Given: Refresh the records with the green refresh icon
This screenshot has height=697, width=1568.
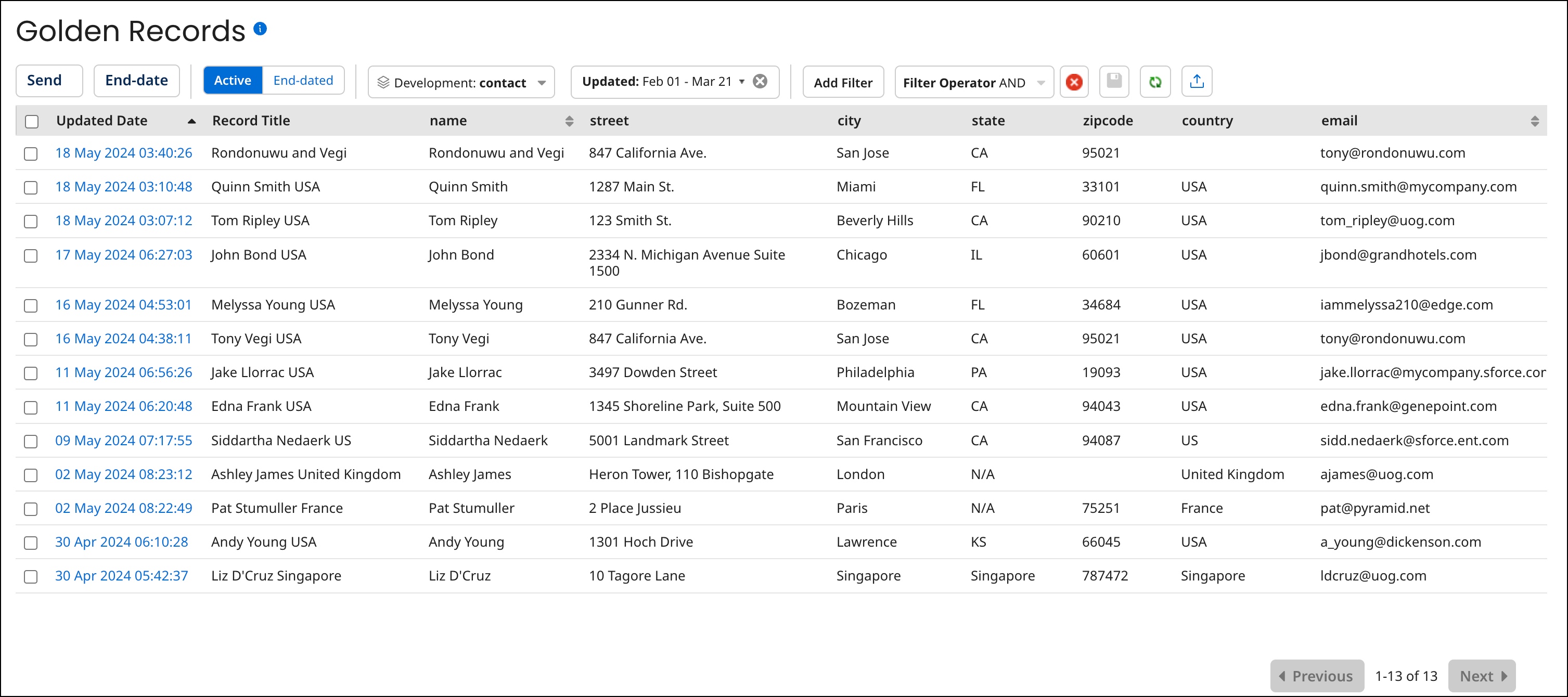Looking at the screenshot, I should [x=1155, y=82].
